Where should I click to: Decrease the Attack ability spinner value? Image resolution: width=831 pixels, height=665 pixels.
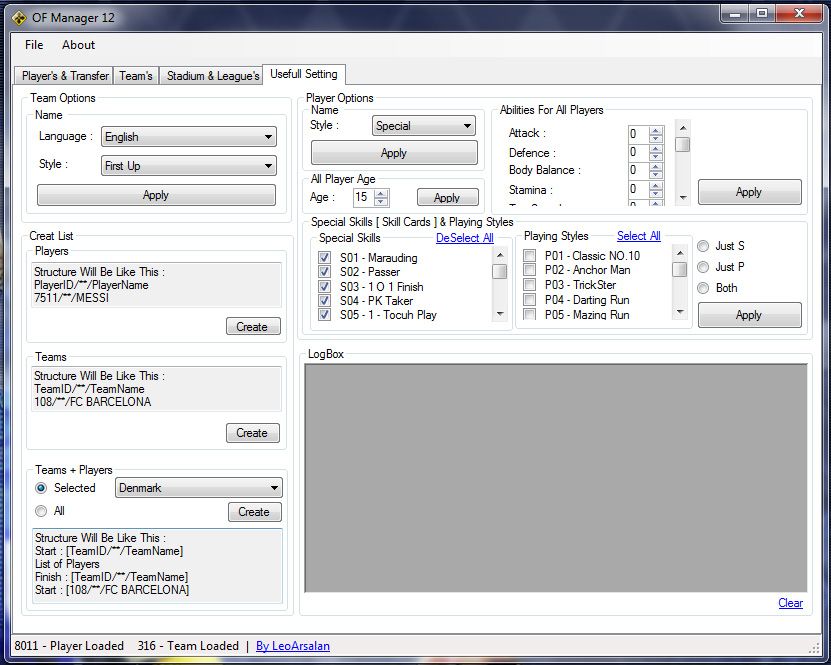click(656, 137)
